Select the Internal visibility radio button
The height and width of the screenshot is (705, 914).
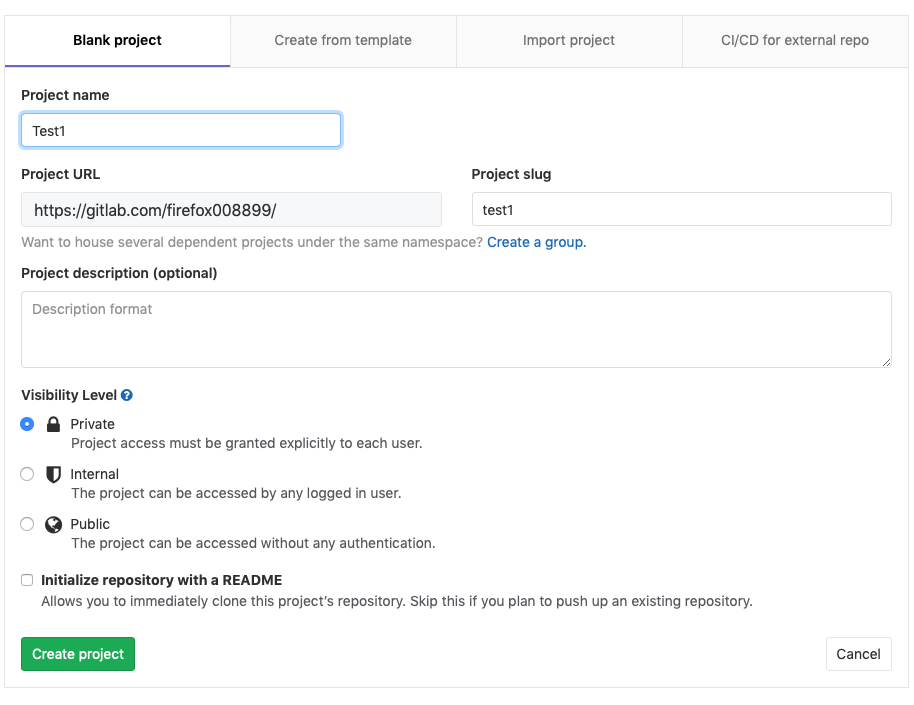[x=27, y=474]
